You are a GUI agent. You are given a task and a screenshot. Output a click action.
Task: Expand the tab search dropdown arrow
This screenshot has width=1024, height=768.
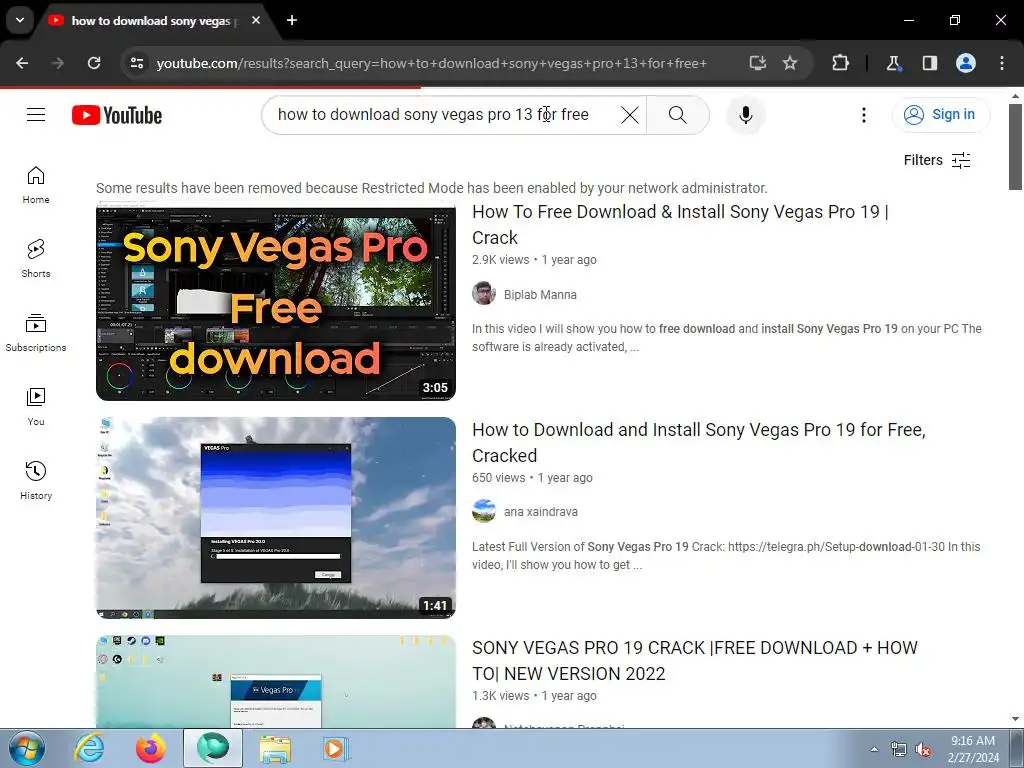click(x=20, y=20)
